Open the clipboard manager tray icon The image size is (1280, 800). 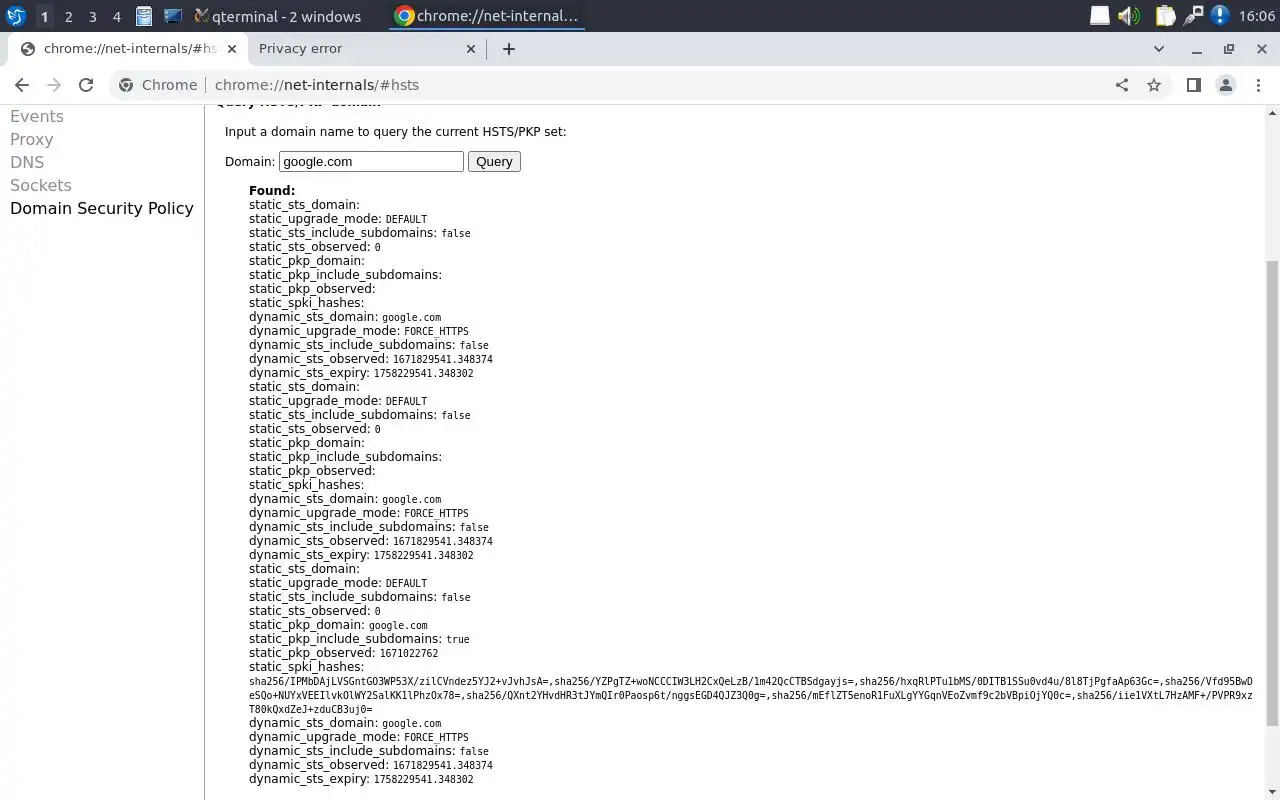(x=1165, y=16)
